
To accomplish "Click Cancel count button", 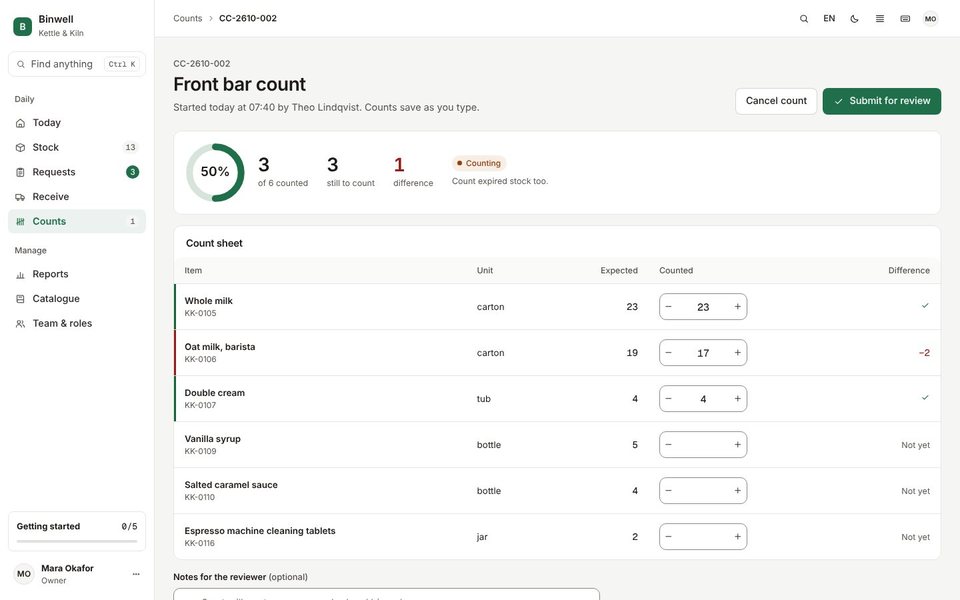I will point(776,101).
